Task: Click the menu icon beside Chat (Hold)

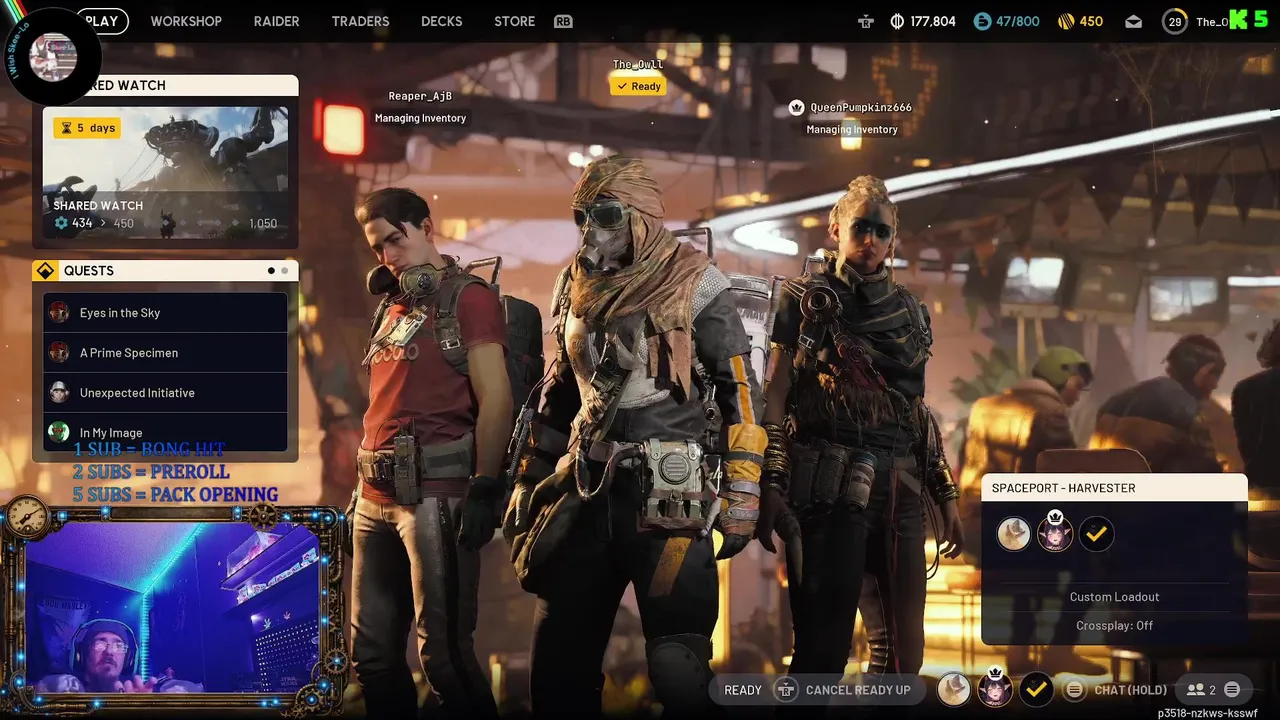Action: [1075, 690]
